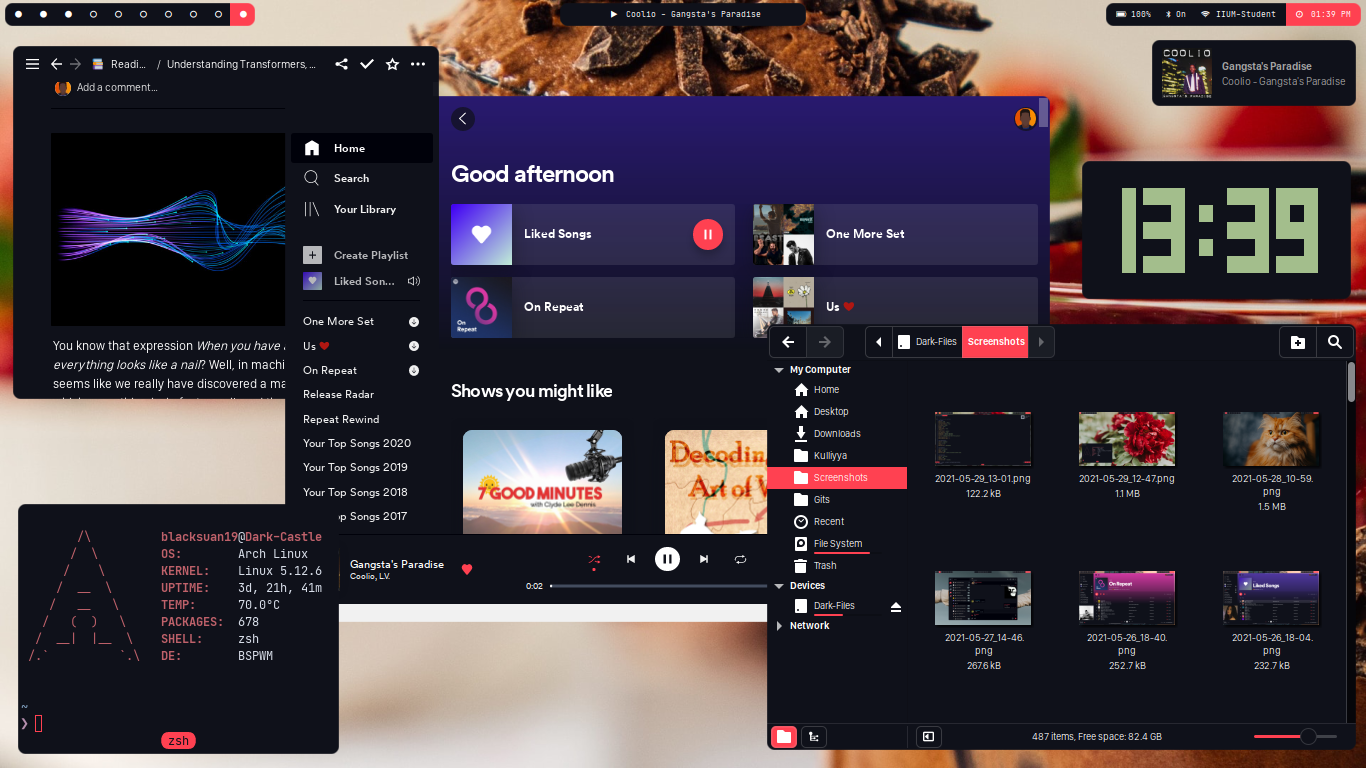Eject the Dark-Files device
1366x768 pixels.
point(896,607)
